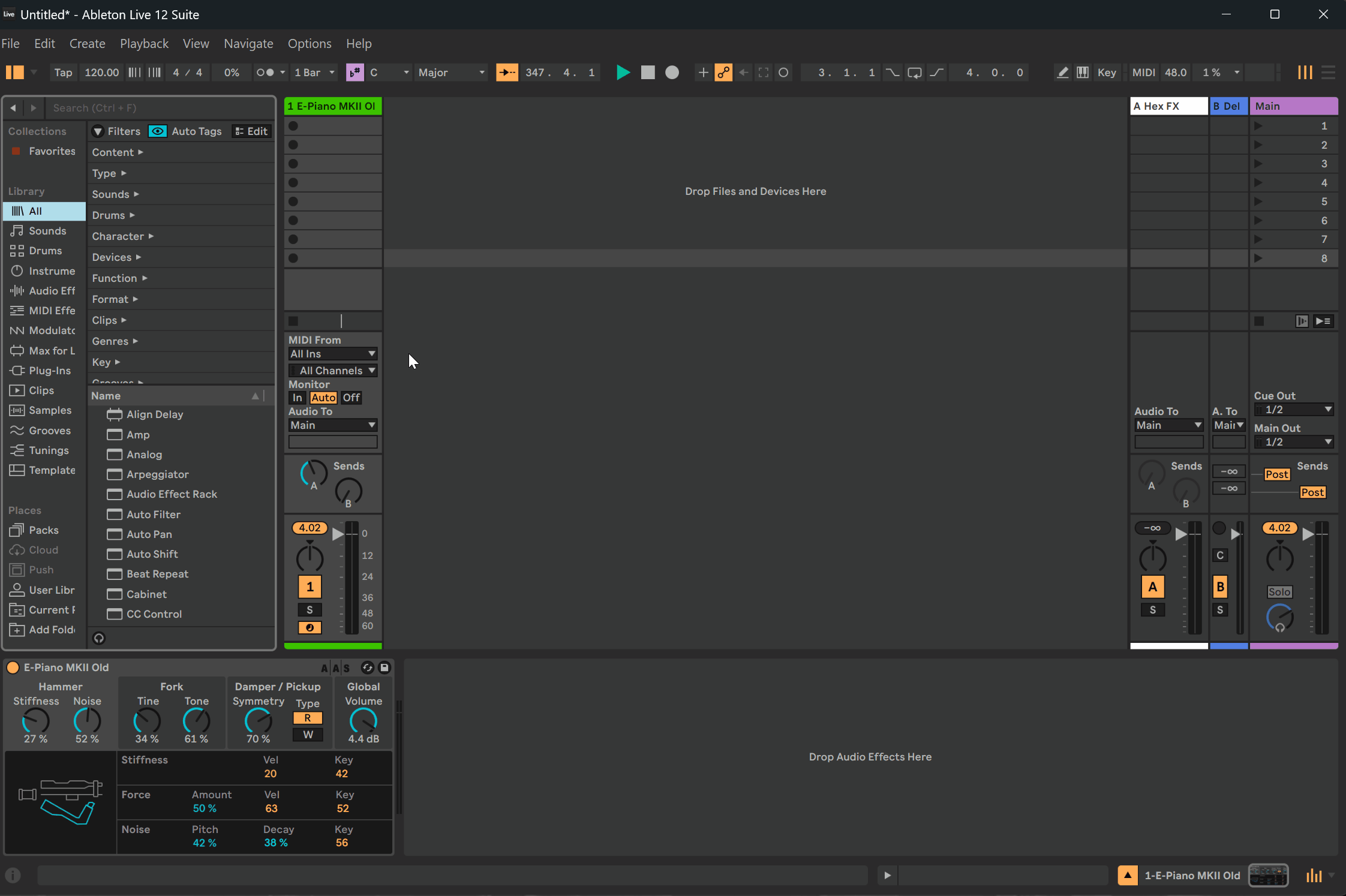
Task: Enable Draw Mode pencil icon
Action: [1062, 73]
